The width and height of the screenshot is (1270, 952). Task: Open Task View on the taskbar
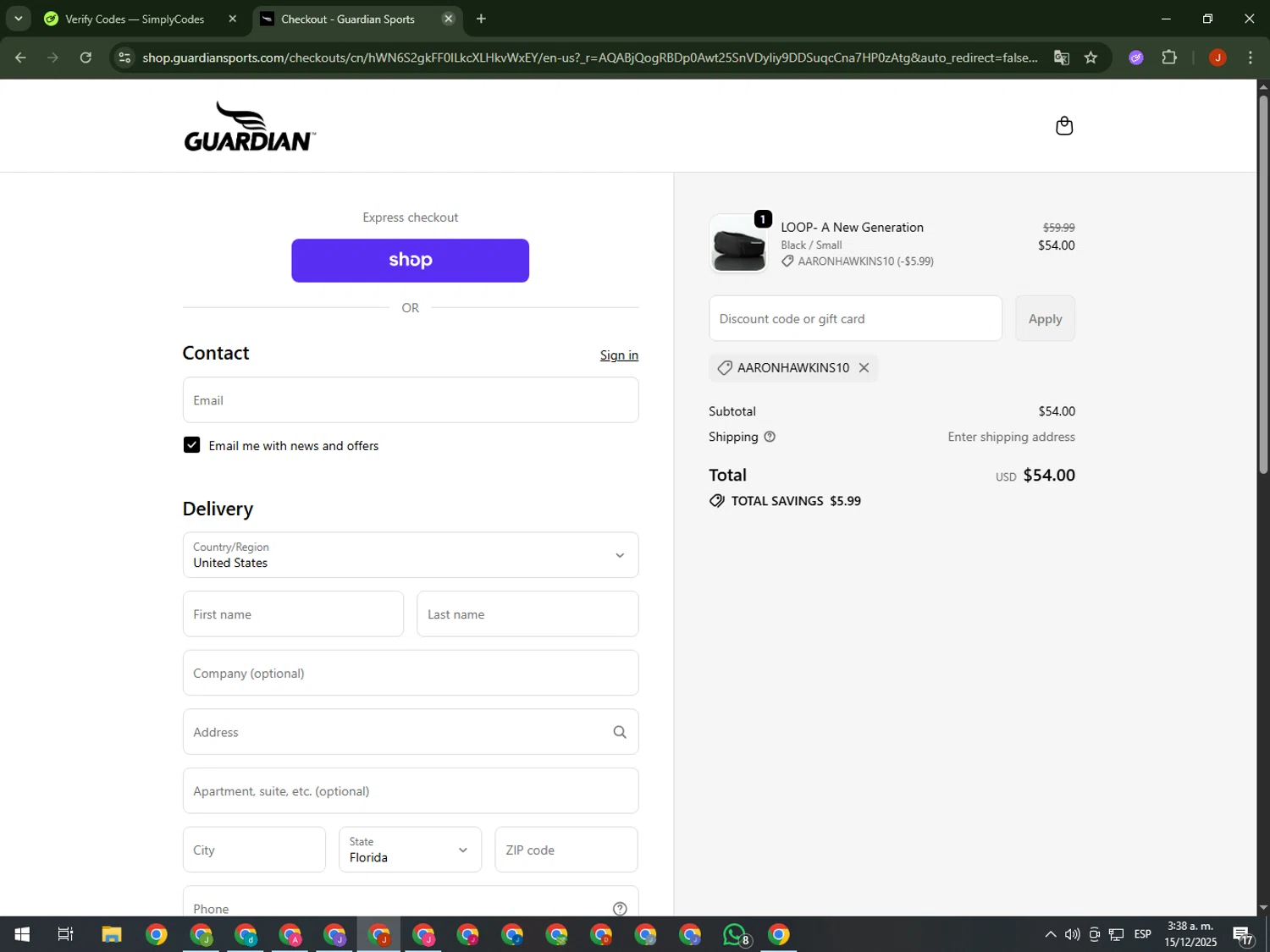coord(65,934)
